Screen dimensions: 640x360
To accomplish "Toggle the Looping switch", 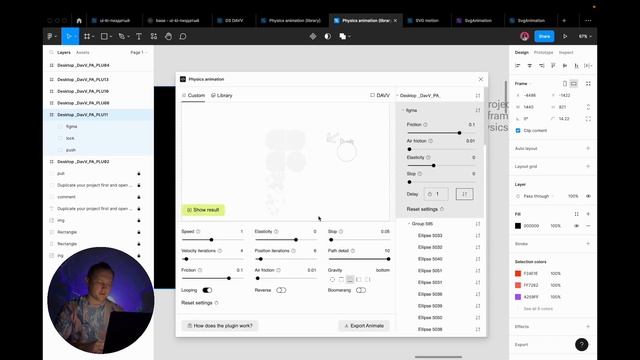I will pyautogui.click(x=207, y=290).
